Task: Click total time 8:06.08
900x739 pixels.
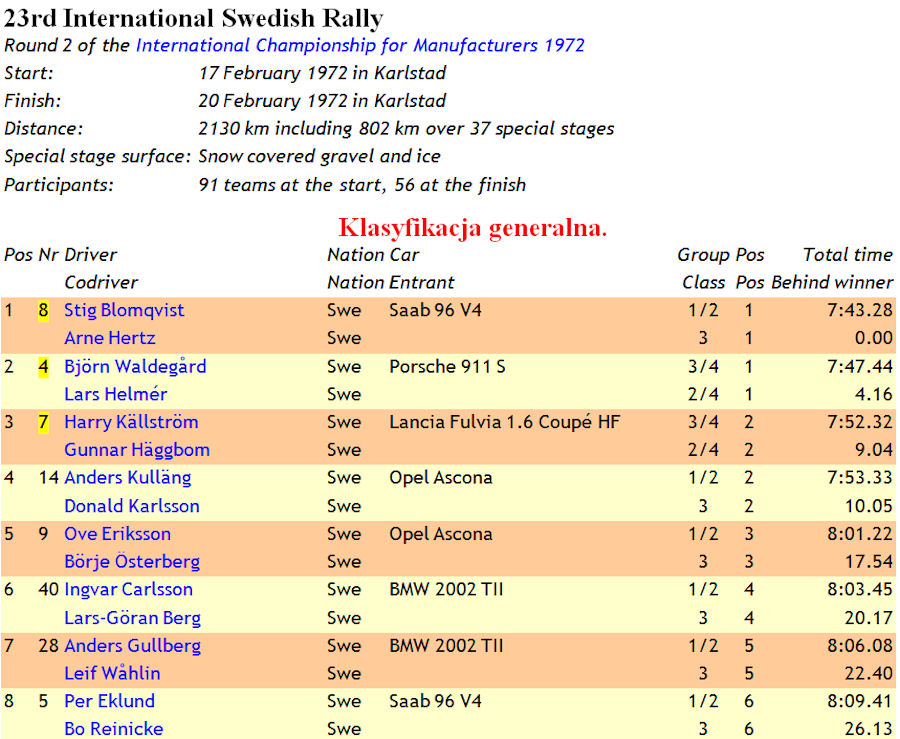Action: click(x=859, y=646)
